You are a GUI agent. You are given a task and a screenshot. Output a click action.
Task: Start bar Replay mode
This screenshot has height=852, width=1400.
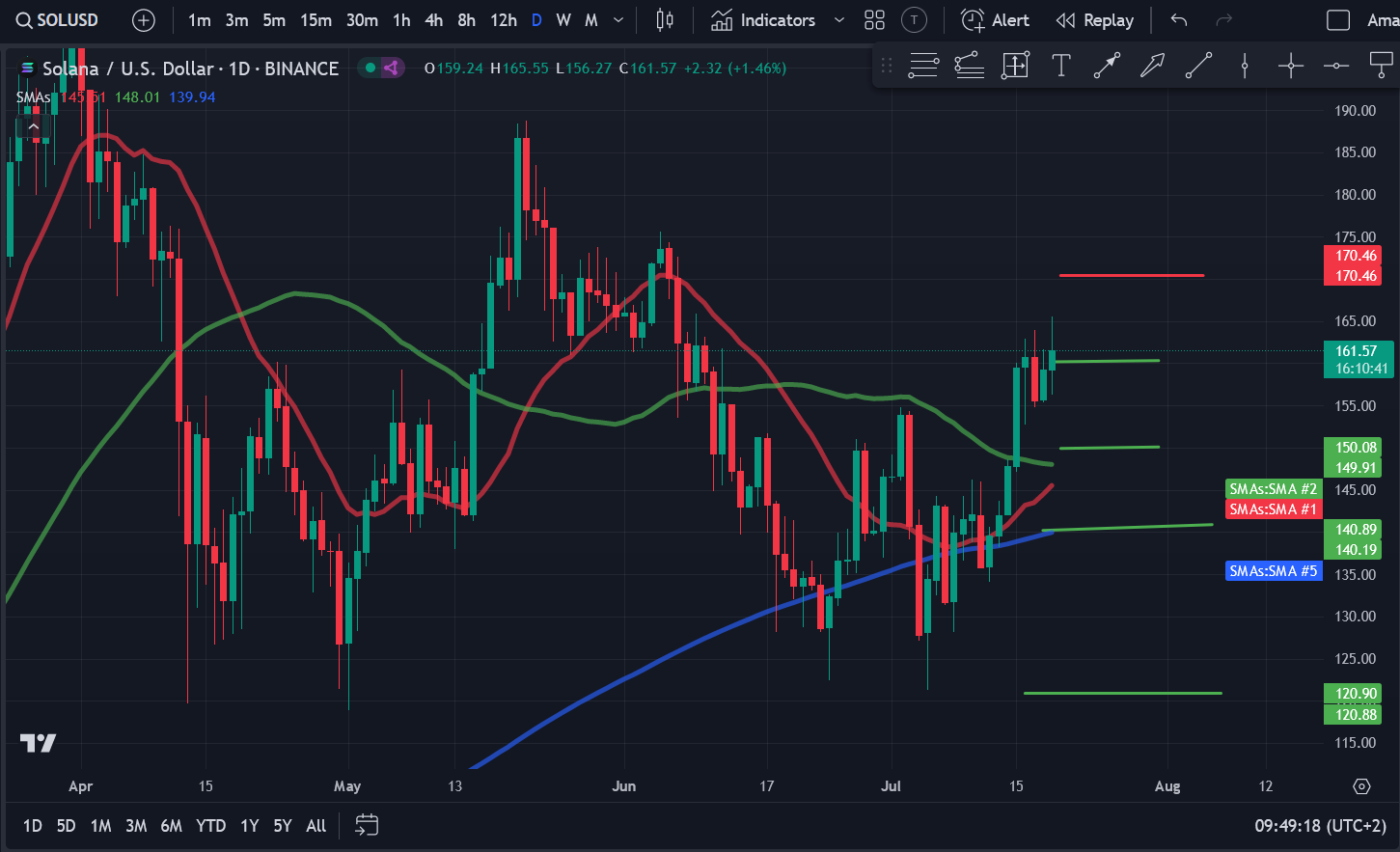tap(1094, 19)
